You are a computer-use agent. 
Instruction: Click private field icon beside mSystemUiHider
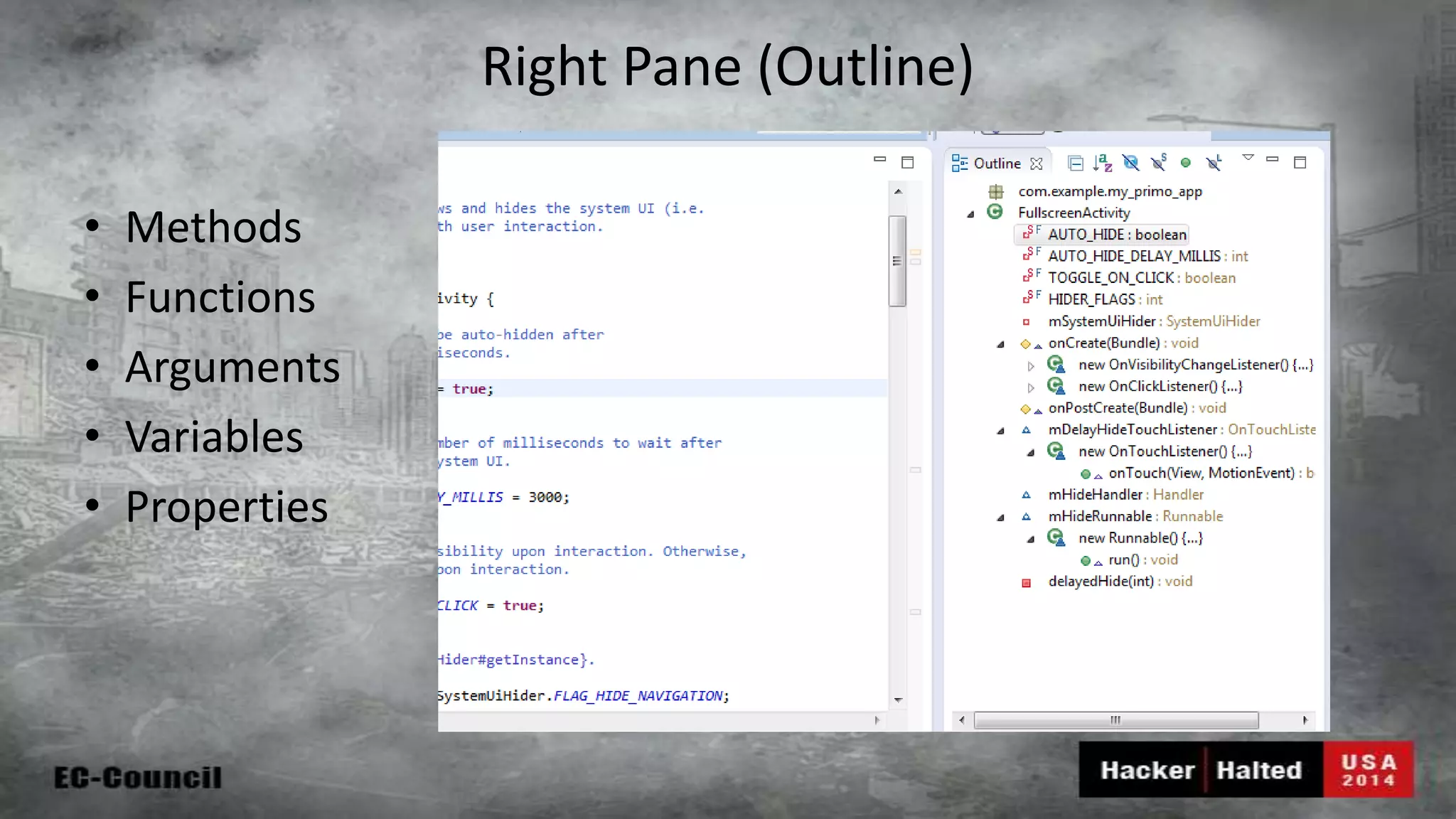point(1026,322)
